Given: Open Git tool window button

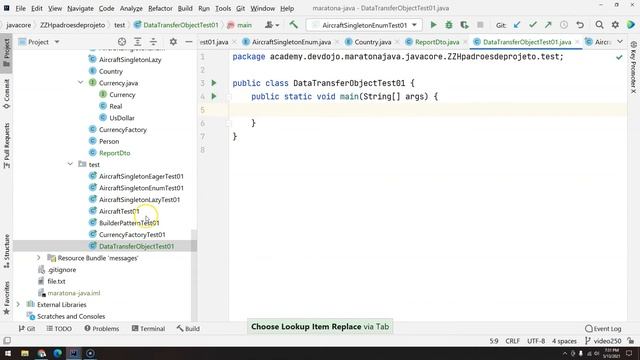Looking at the screenshot, I should click(27, 329).
